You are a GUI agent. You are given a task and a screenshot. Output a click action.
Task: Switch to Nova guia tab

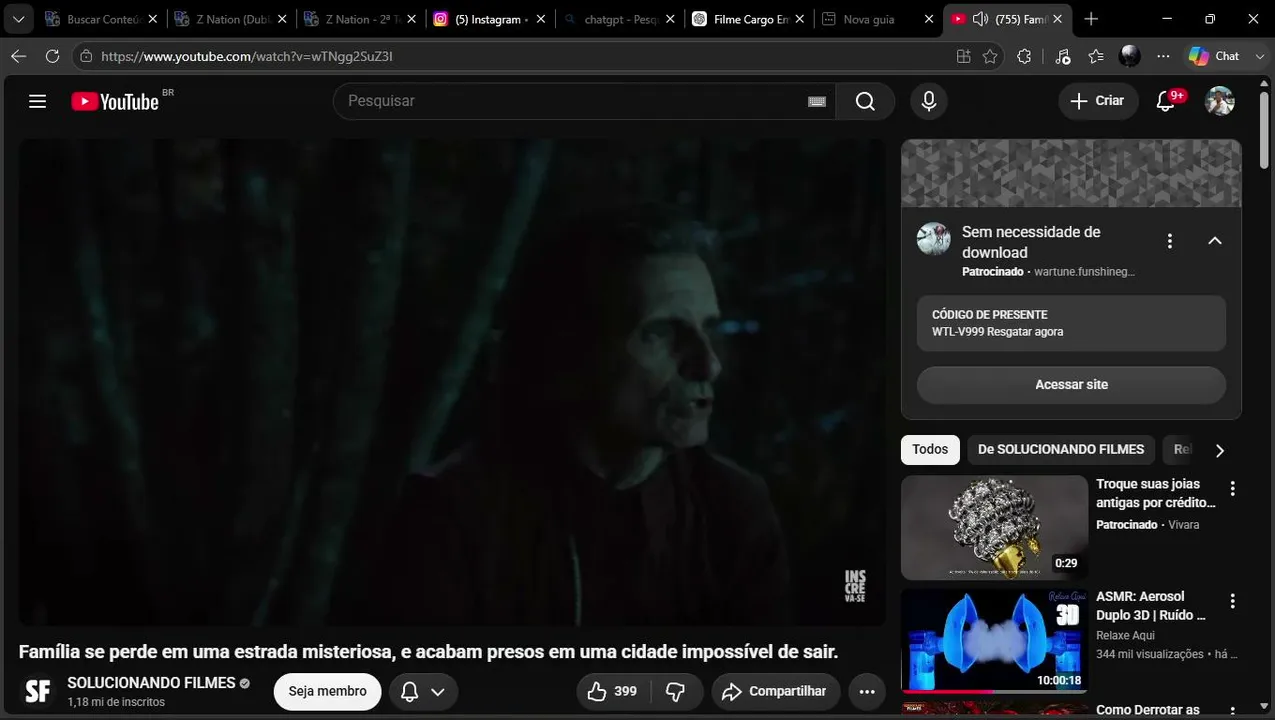877,19
